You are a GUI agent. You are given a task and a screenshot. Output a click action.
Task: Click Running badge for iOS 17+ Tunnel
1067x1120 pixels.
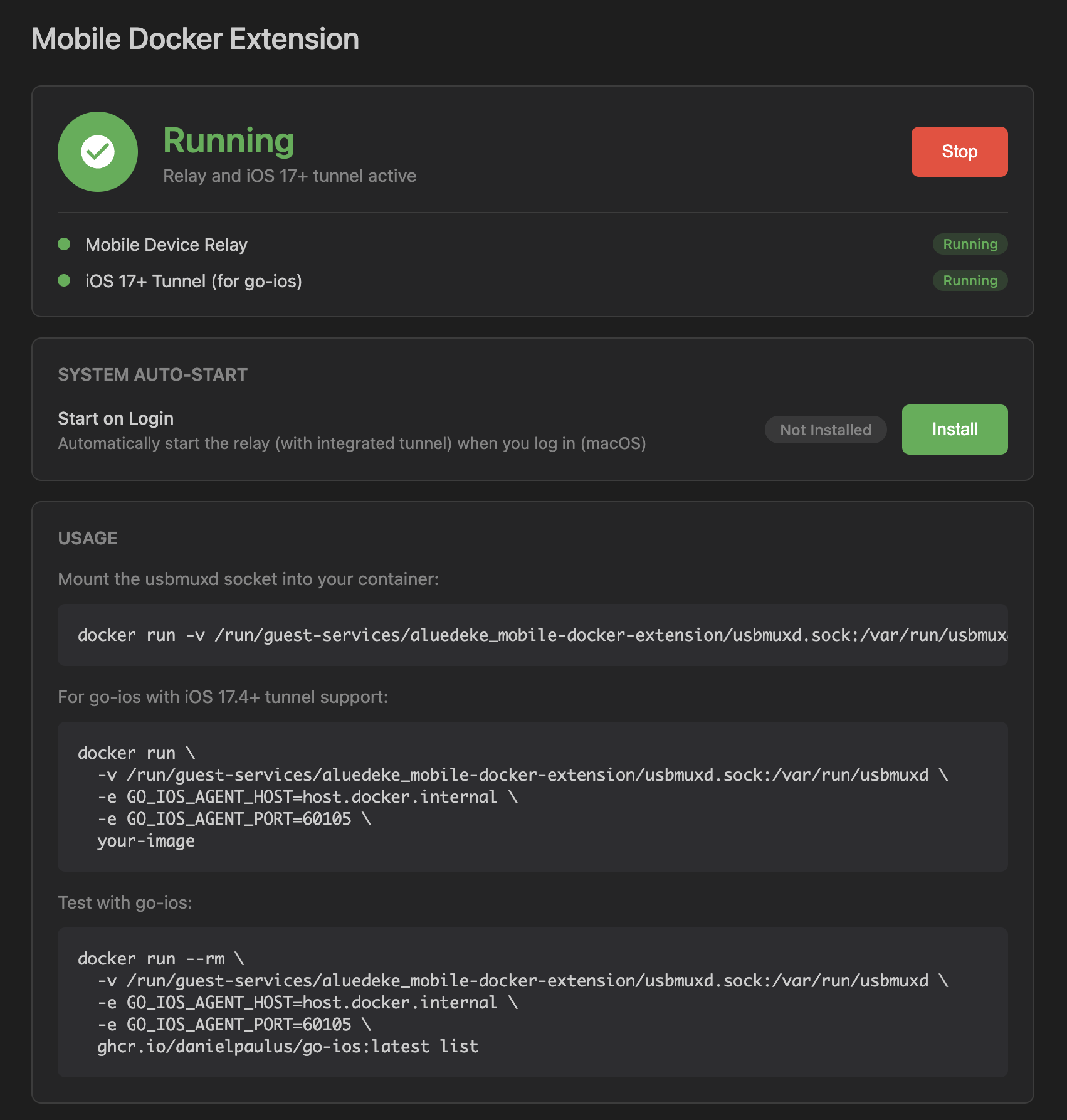coord(970,280)
